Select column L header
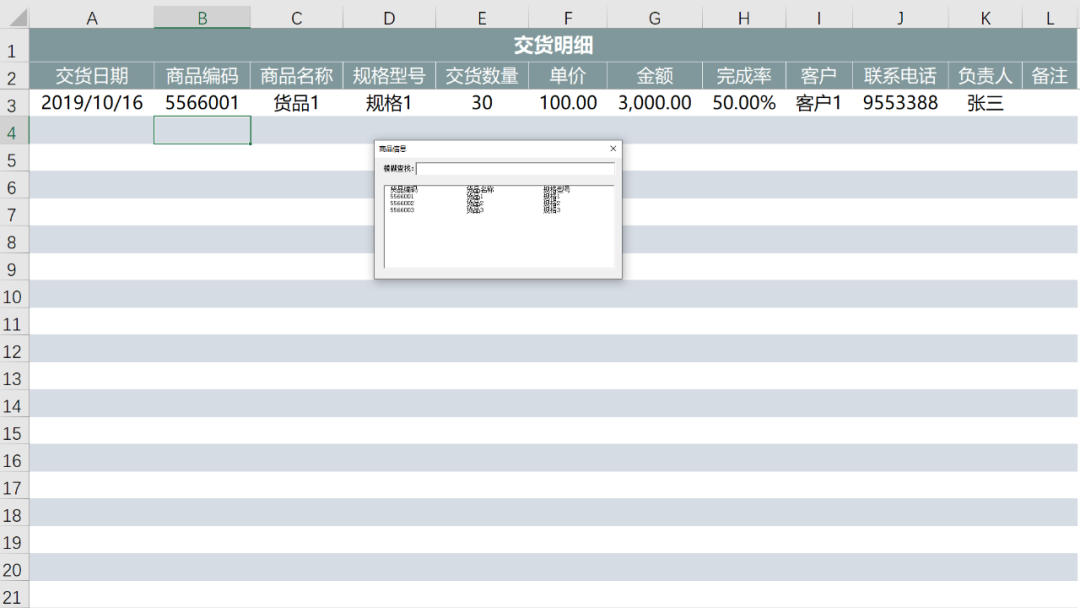The height and width of the screenshot is (608, 1080). click(1050, 18)
